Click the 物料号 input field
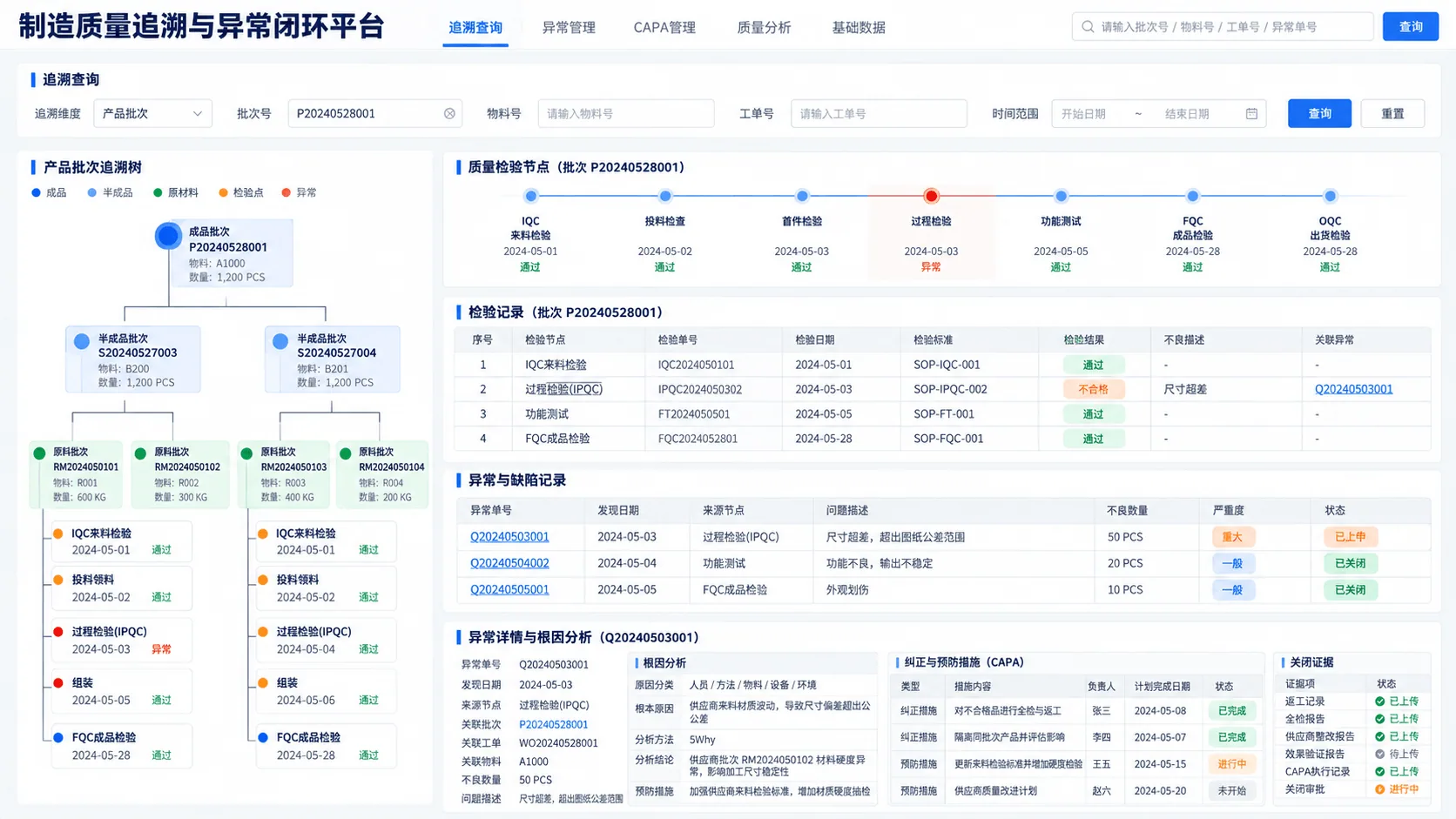The height and width of the screenshot is (819, 1456). [x=626, y=114]
